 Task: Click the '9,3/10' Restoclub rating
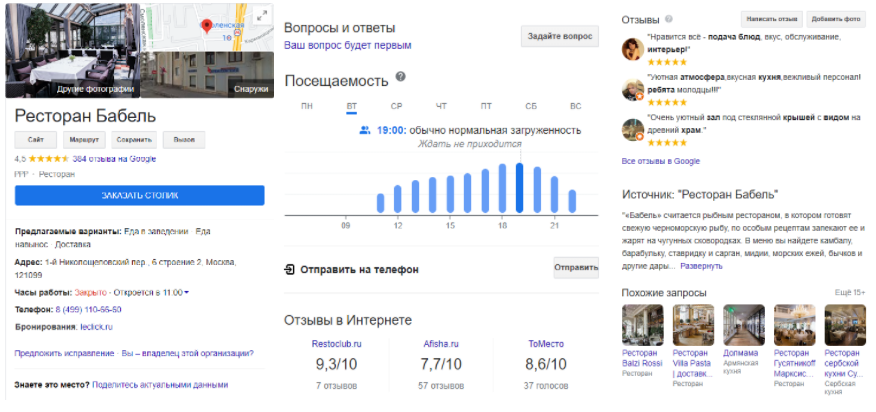(336, 364)
